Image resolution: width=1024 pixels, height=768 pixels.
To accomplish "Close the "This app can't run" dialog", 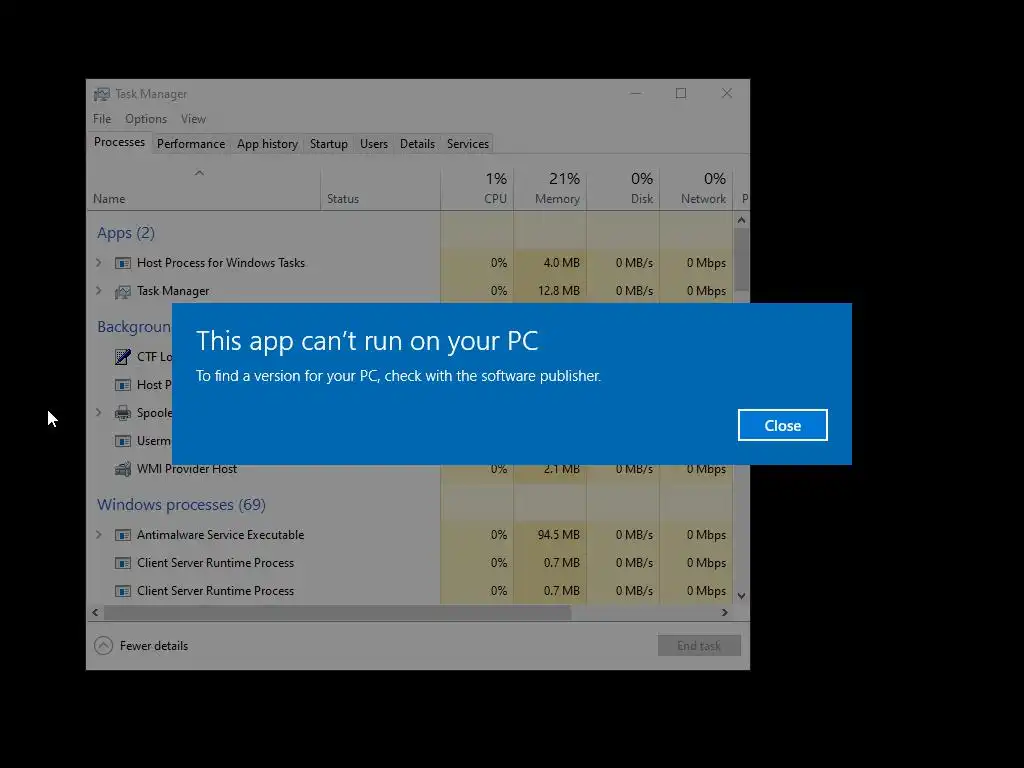I will coord(782,425).
